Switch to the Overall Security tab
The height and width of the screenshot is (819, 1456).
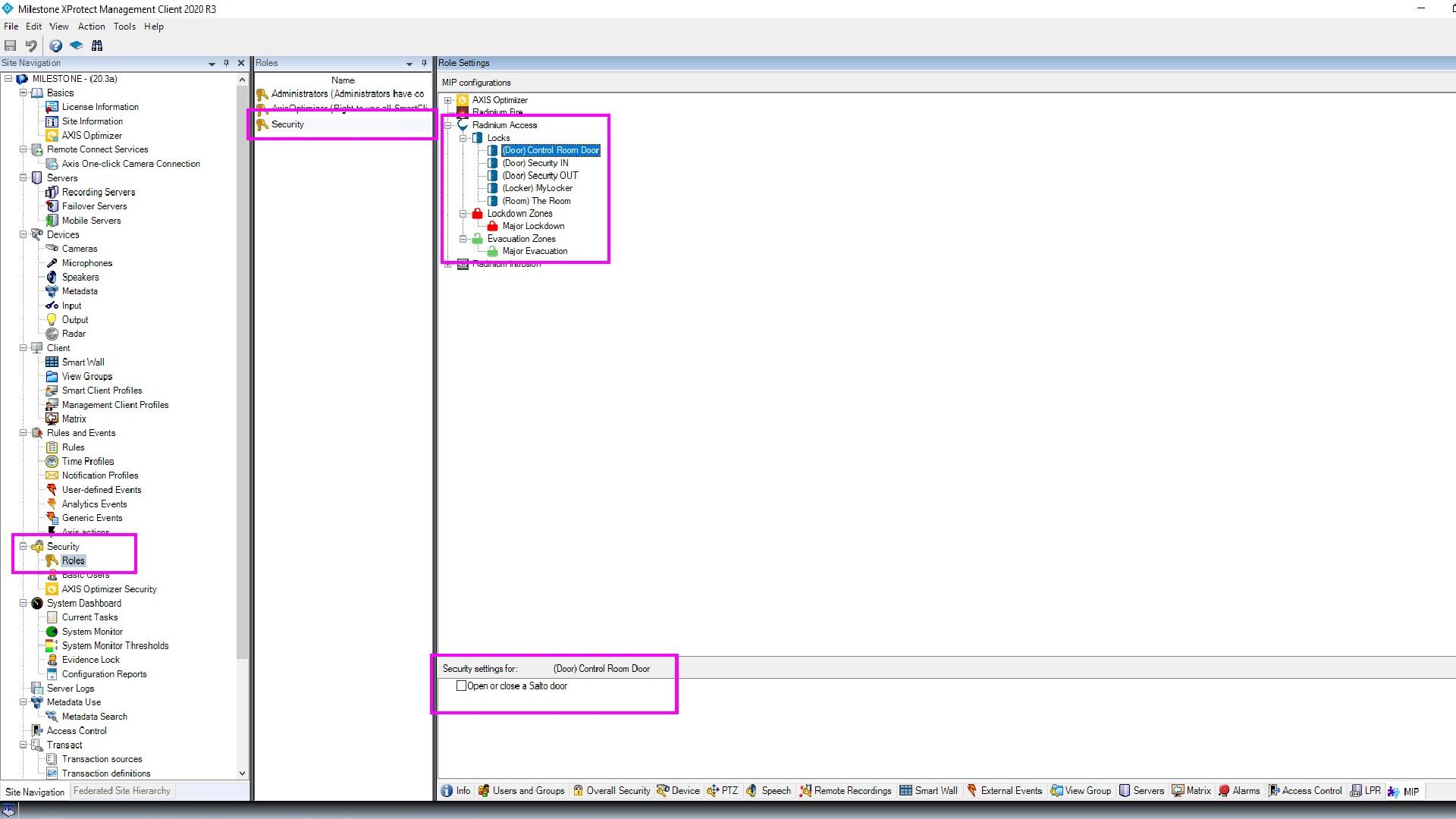[611, 791]
